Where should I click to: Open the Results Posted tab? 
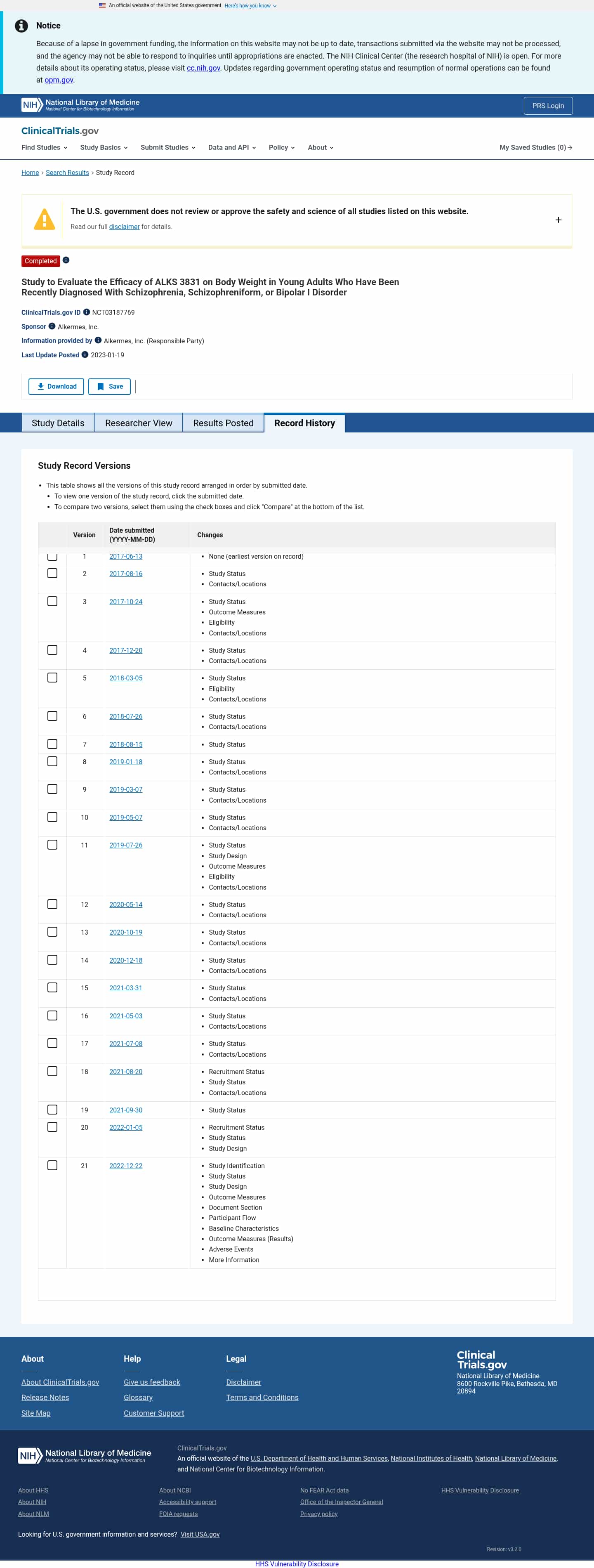point(223,423)
